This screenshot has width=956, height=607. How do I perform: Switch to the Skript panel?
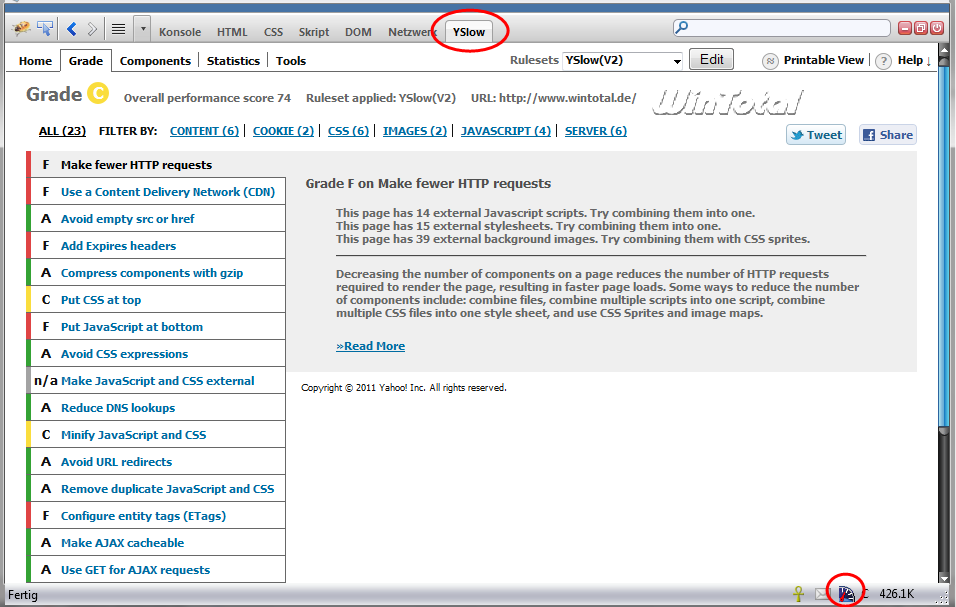pyautogui.click(x=314, y=32)
